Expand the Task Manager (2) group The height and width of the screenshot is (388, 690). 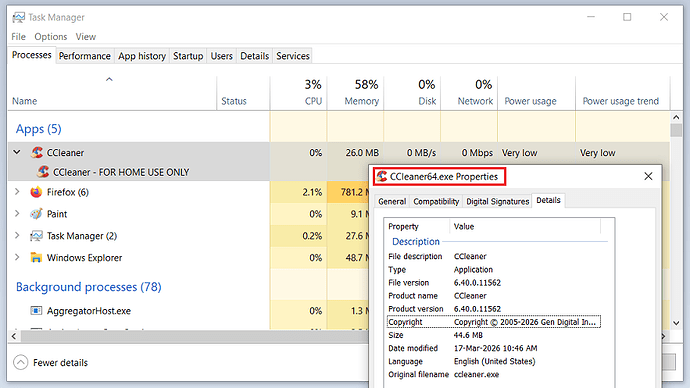[17, 235]
